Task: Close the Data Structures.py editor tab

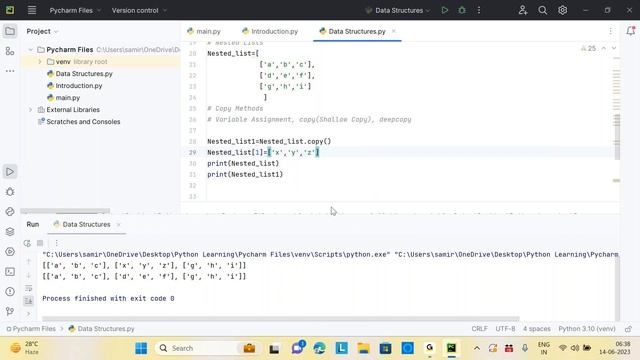Action: (x=393, y=31)
